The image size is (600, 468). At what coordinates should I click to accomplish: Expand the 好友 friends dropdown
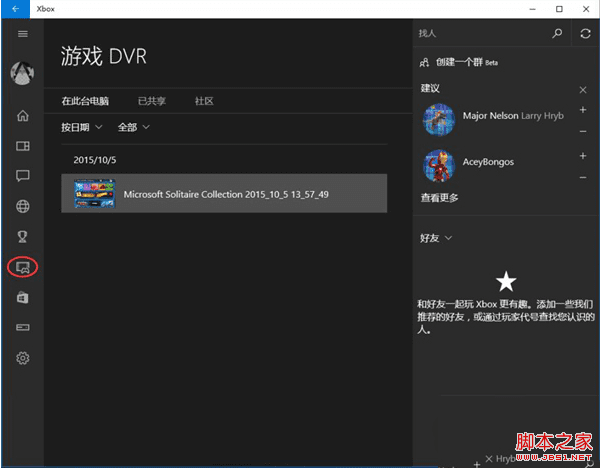436,238
